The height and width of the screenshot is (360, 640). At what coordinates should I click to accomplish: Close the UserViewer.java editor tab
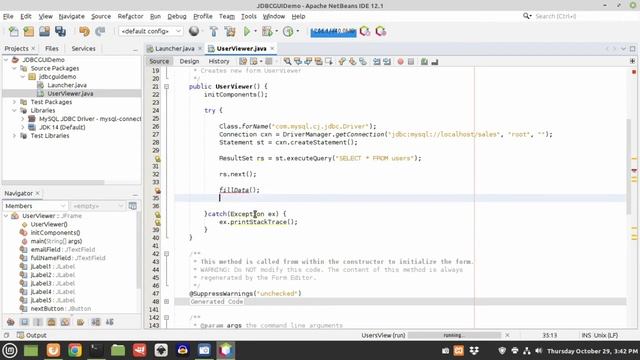click(x=272, y=48)
